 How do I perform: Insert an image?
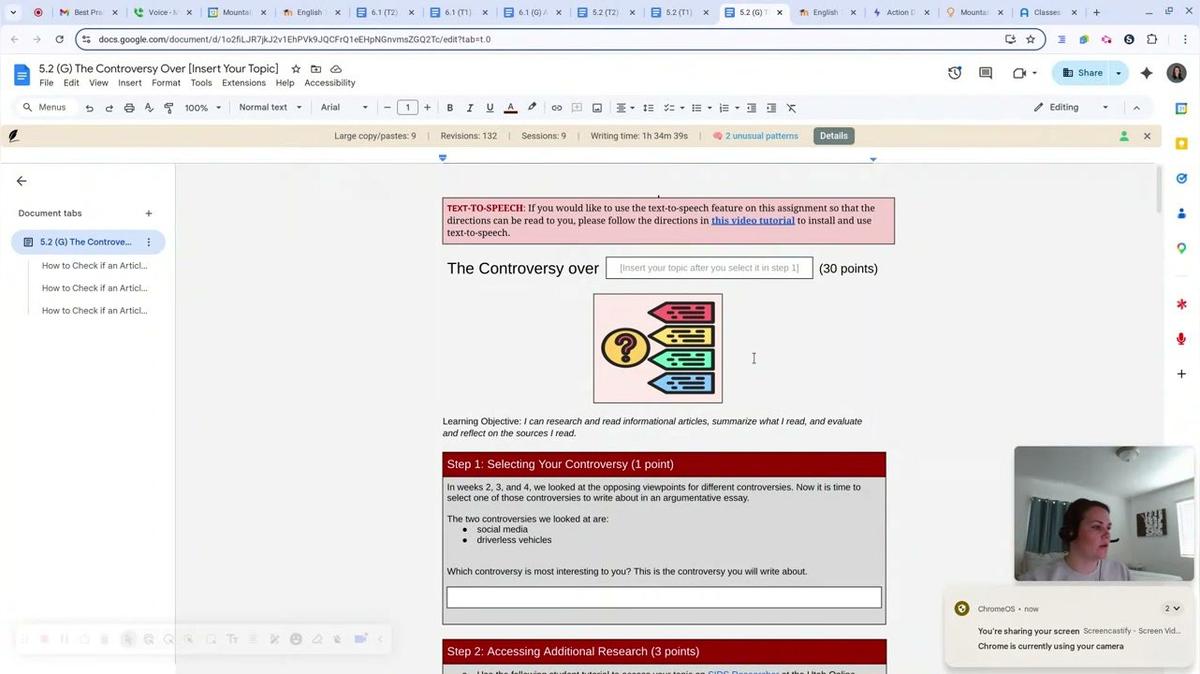(597, 107)
